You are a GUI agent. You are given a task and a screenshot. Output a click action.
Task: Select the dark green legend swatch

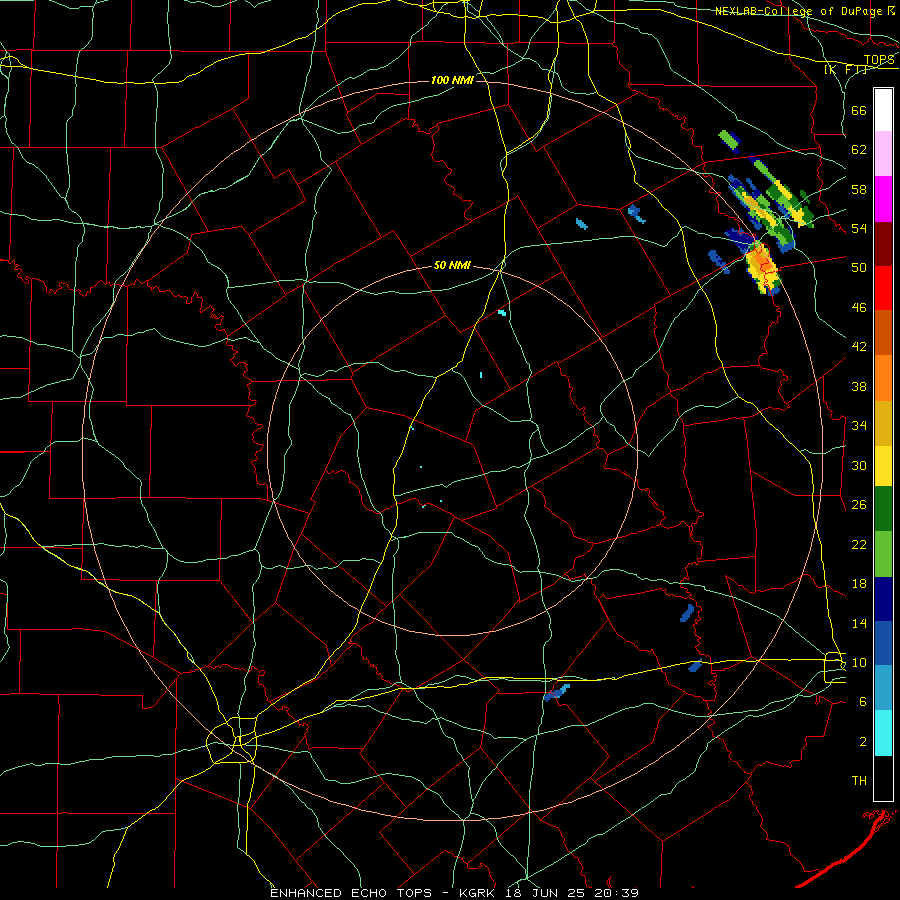(x=883, y=509)
